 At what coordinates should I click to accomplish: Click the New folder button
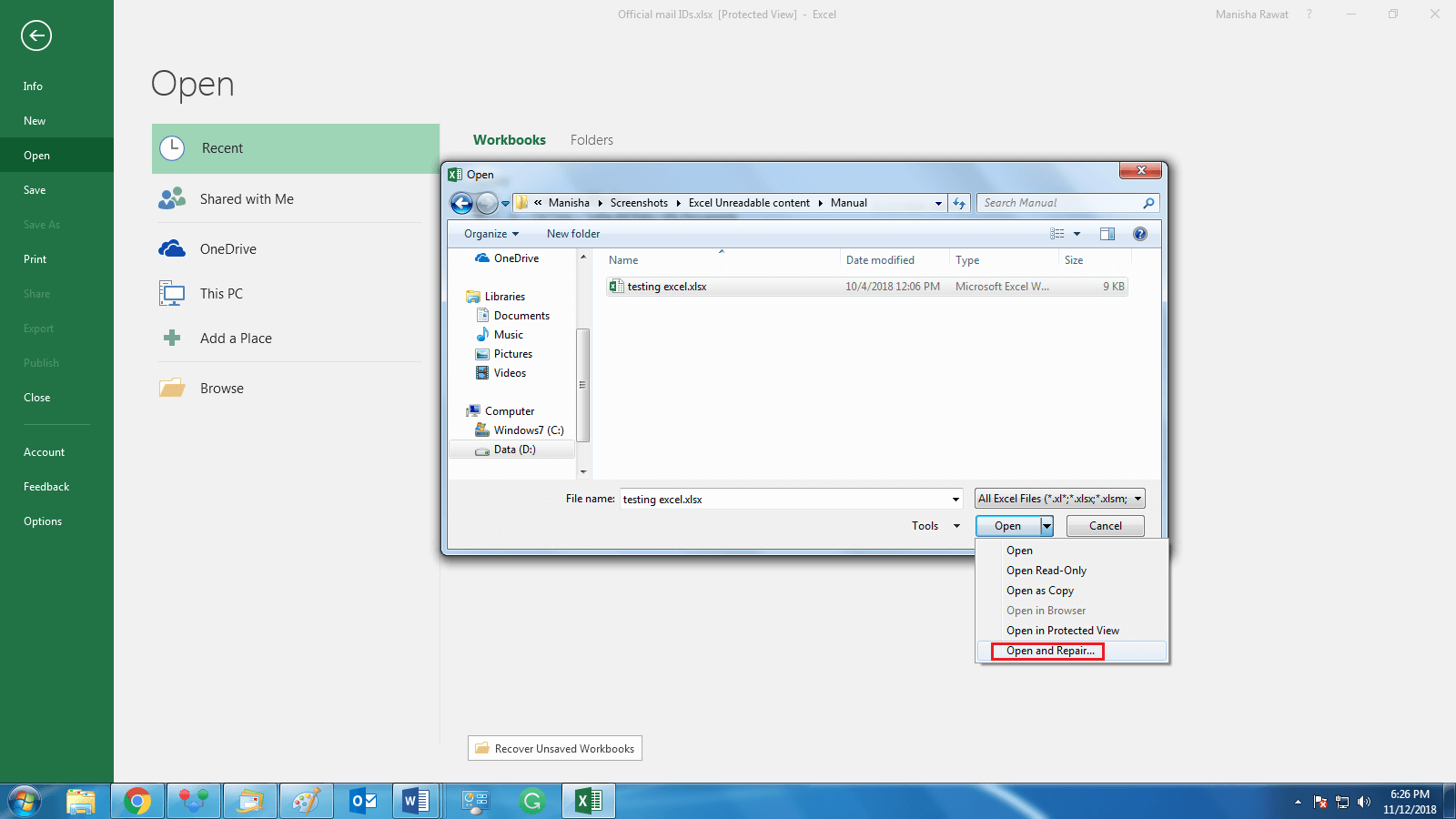click(573, 234)
